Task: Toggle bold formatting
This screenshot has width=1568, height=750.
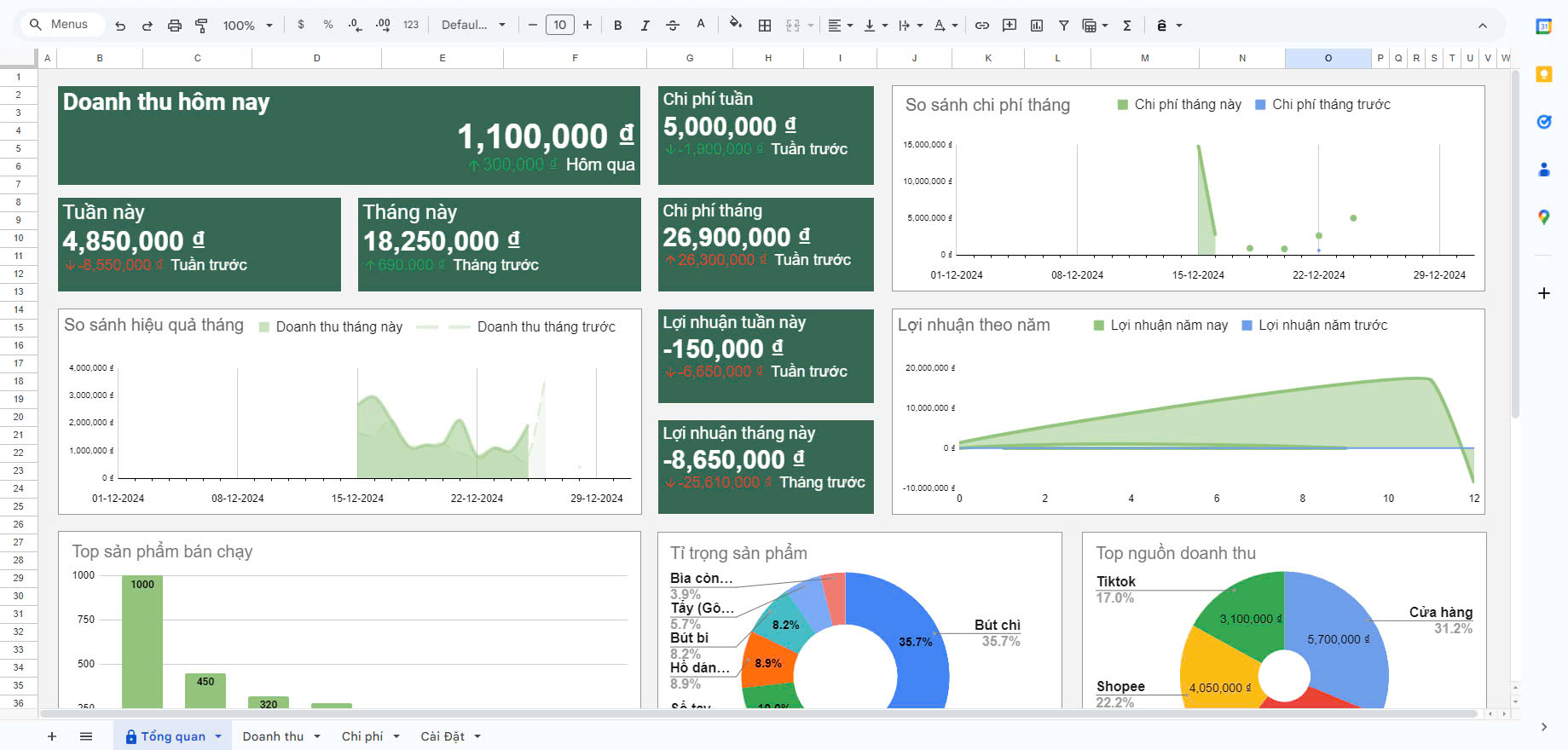Action: tap(618, 26)
